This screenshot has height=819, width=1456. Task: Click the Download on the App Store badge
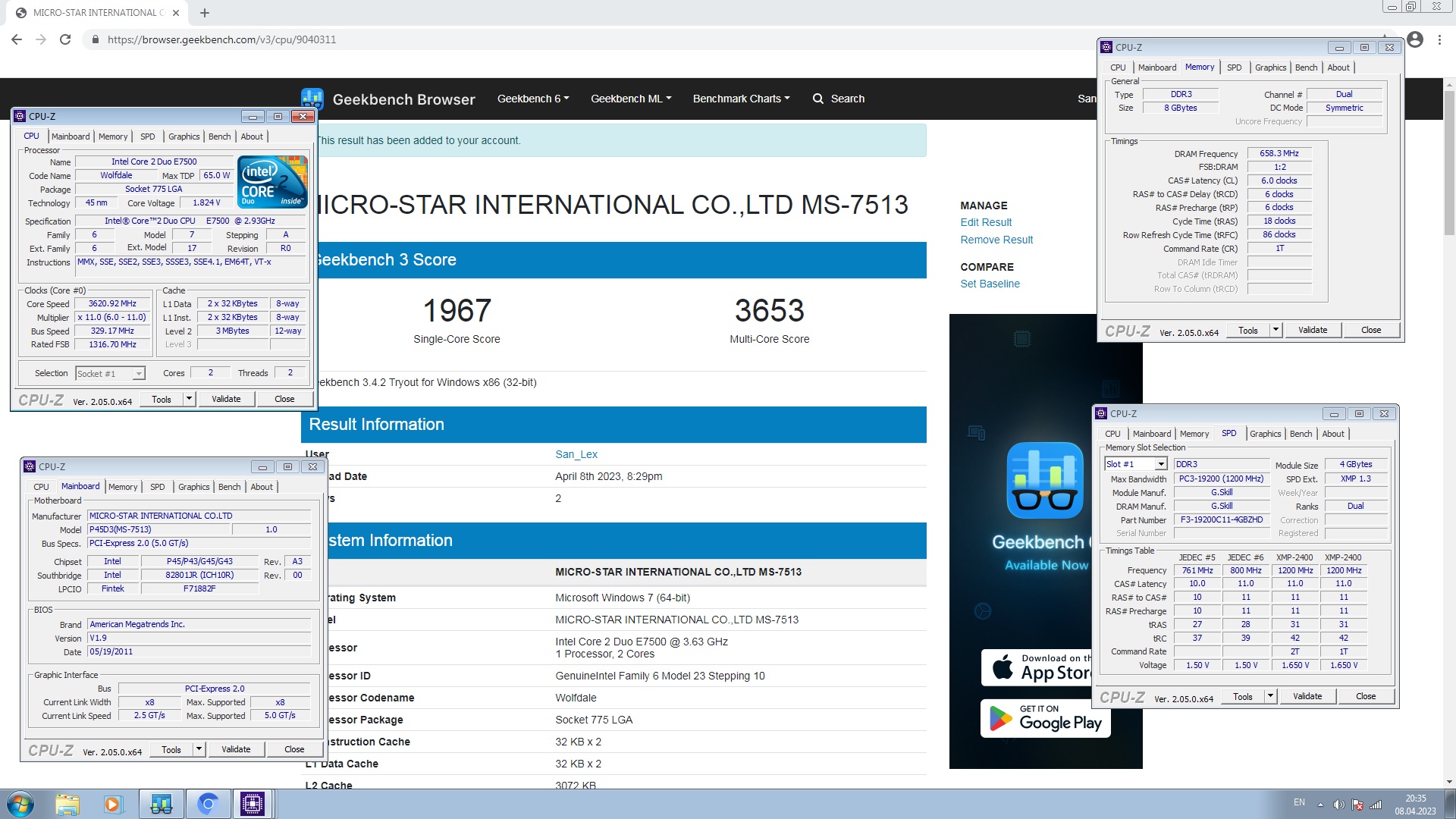coord(1037,667)
